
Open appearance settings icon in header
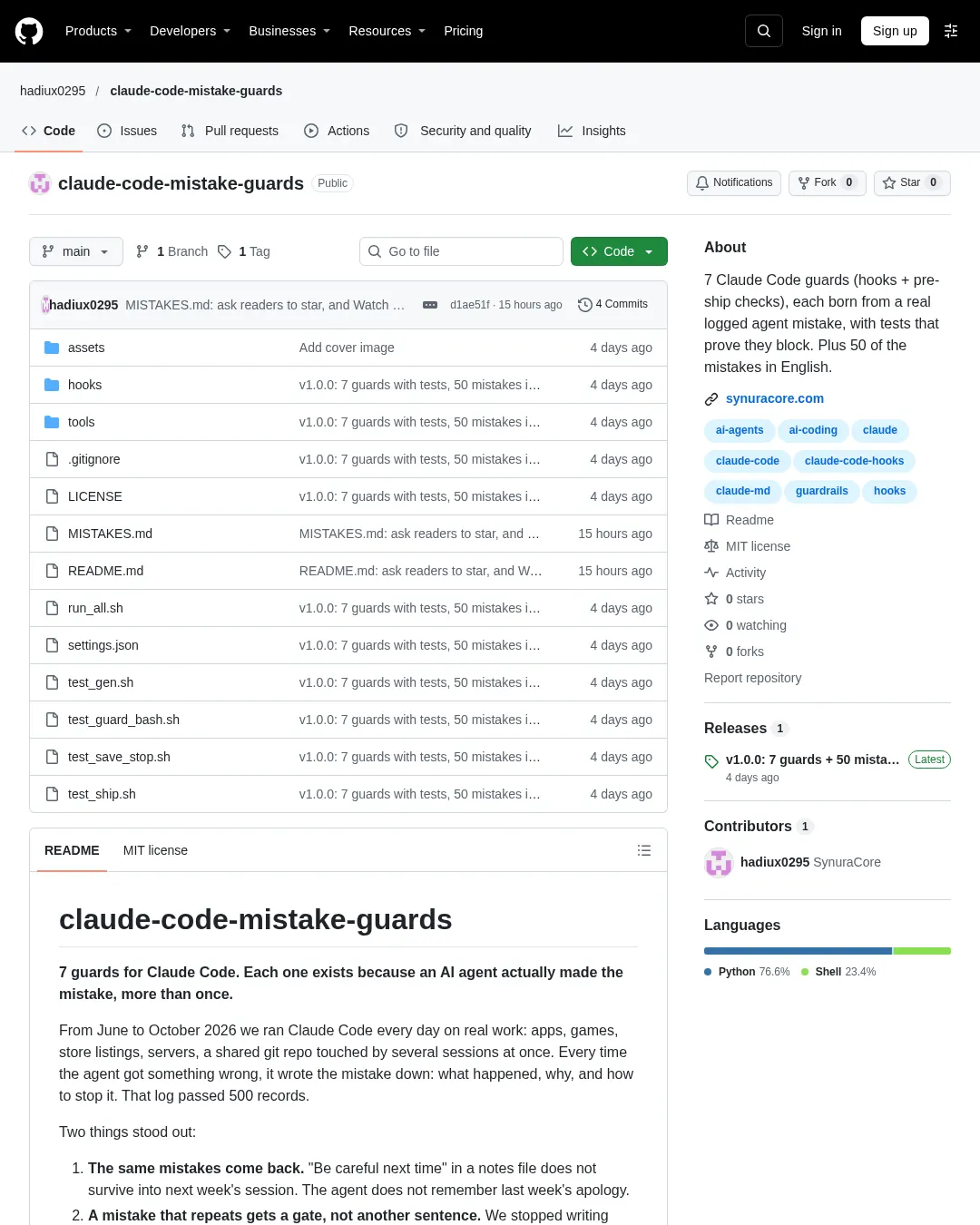(951, 31)
